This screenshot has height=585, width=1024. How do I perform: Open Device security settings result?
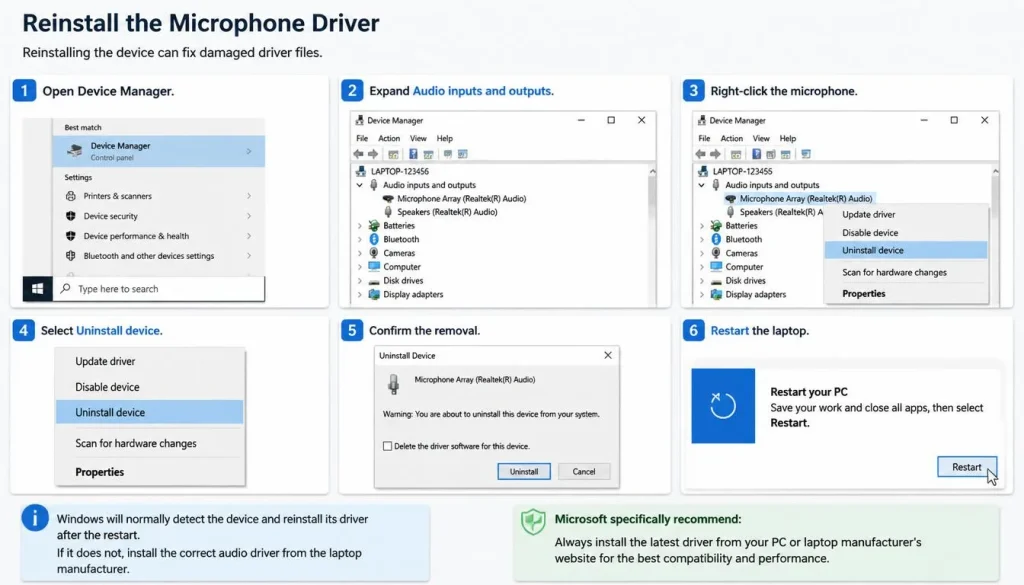click(x=159, y=216)
